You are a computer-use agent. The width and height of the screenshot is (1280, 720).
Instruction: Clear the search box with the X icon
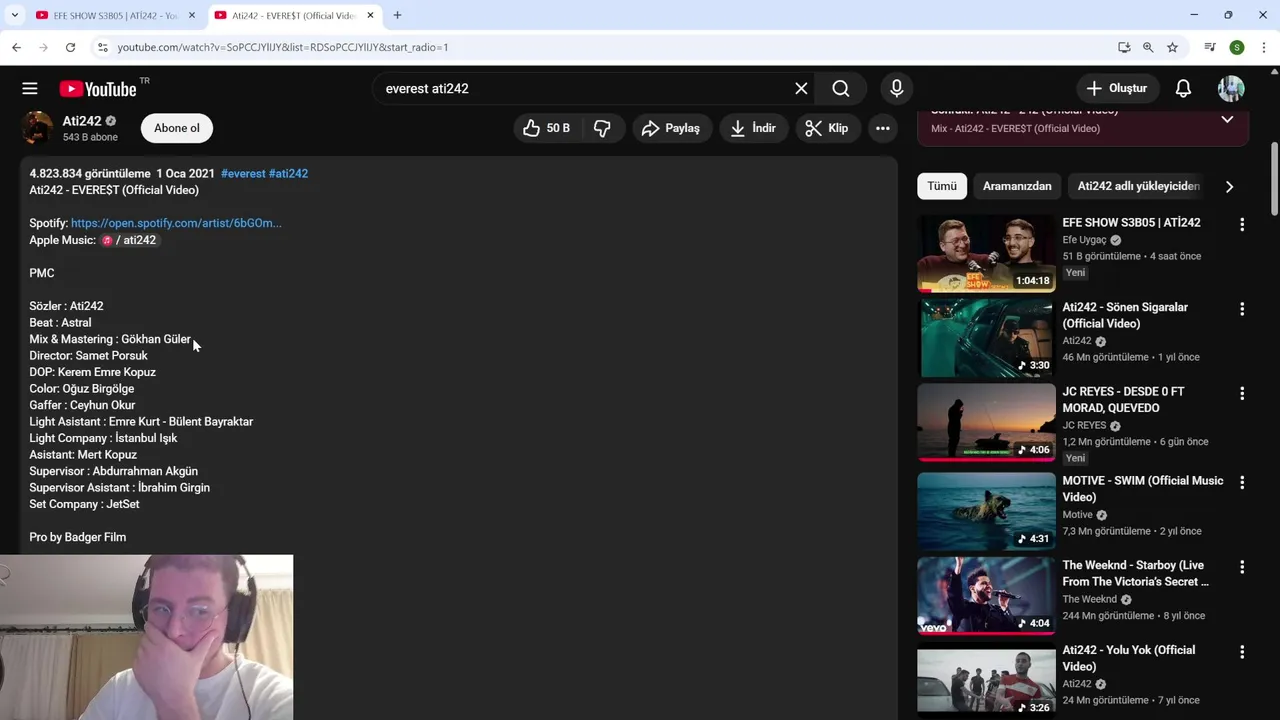point(801,89)
